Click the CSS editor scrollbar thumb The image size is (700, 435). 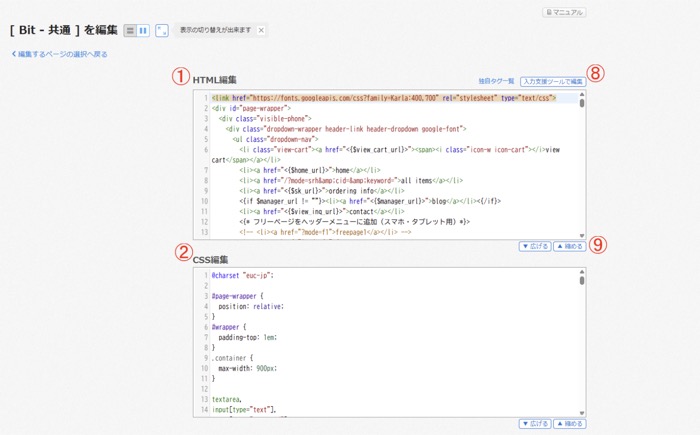(582, 280)
